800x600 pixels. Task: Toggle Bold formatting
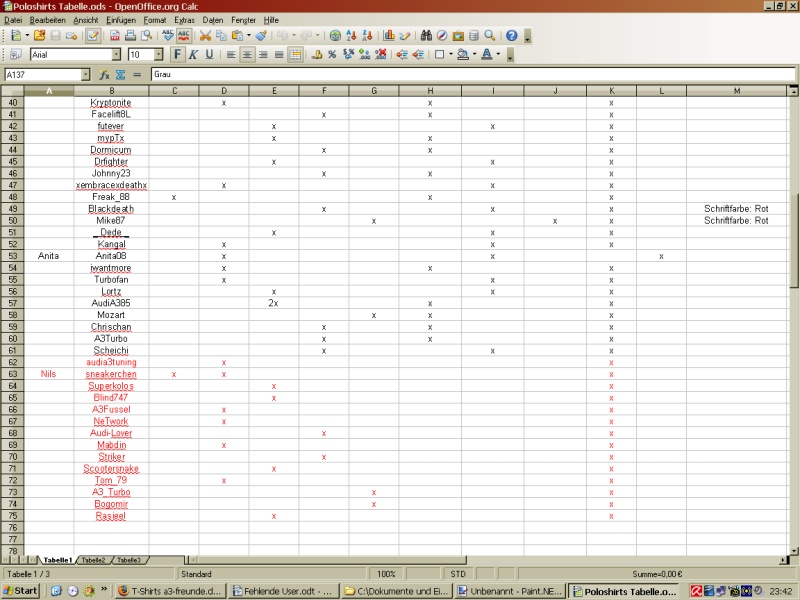click(x=177, y=55)
